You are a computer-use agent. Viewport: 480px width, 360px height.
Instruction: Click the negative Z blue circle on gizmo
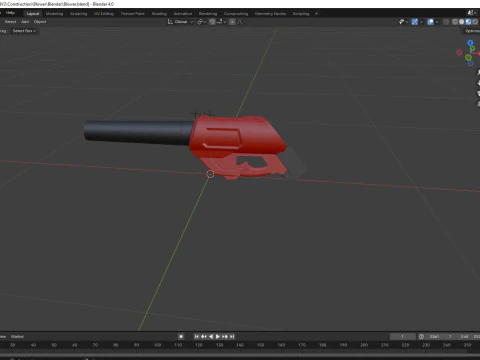pos(470,63)
